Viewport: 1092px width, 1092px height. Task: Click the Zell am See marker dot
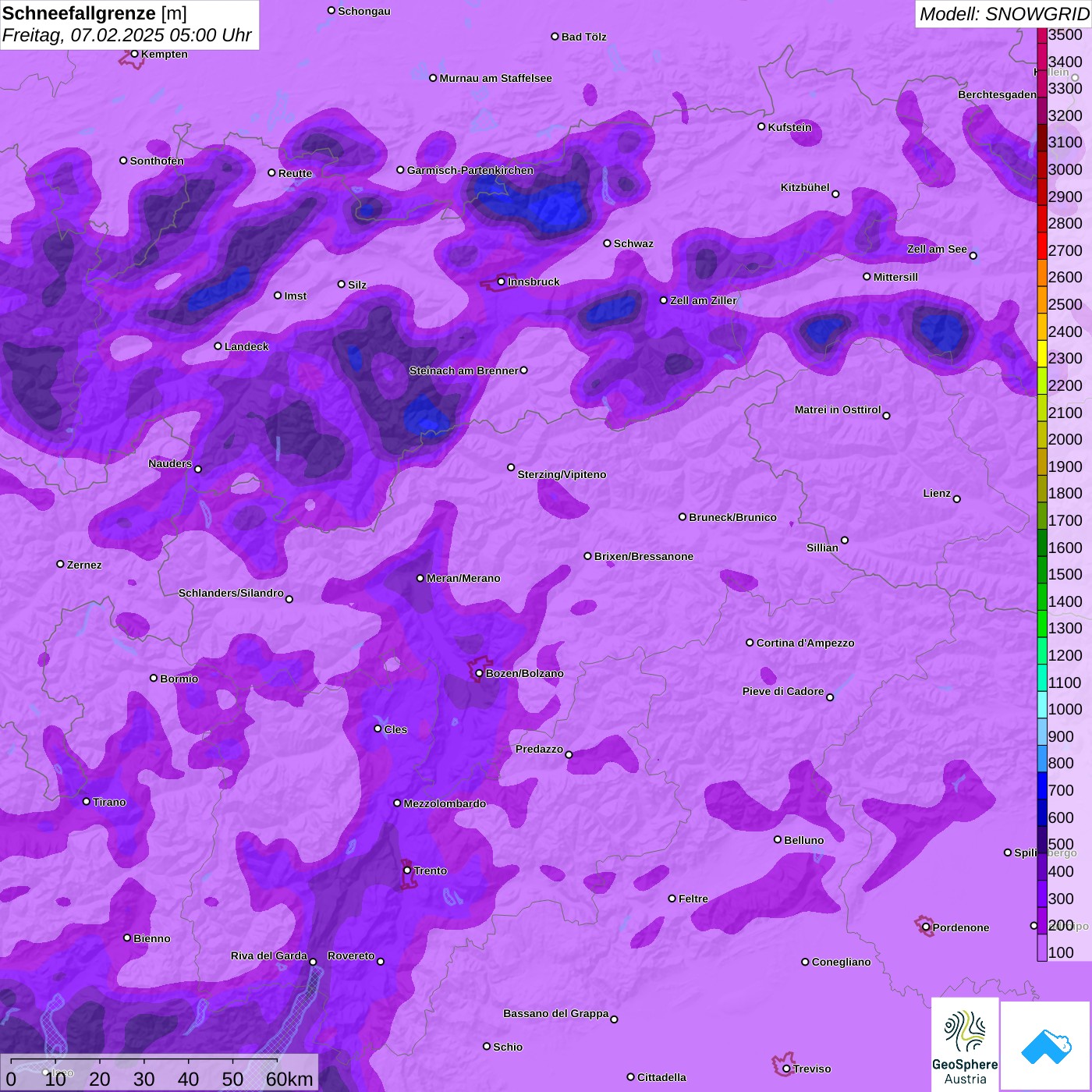(973, 255)
